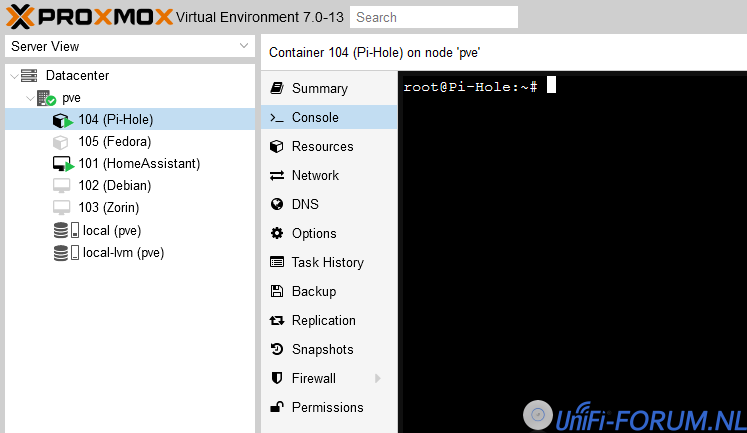
Task: Expand the Firewall submenu arrow
Action: (x=377, y=379)
